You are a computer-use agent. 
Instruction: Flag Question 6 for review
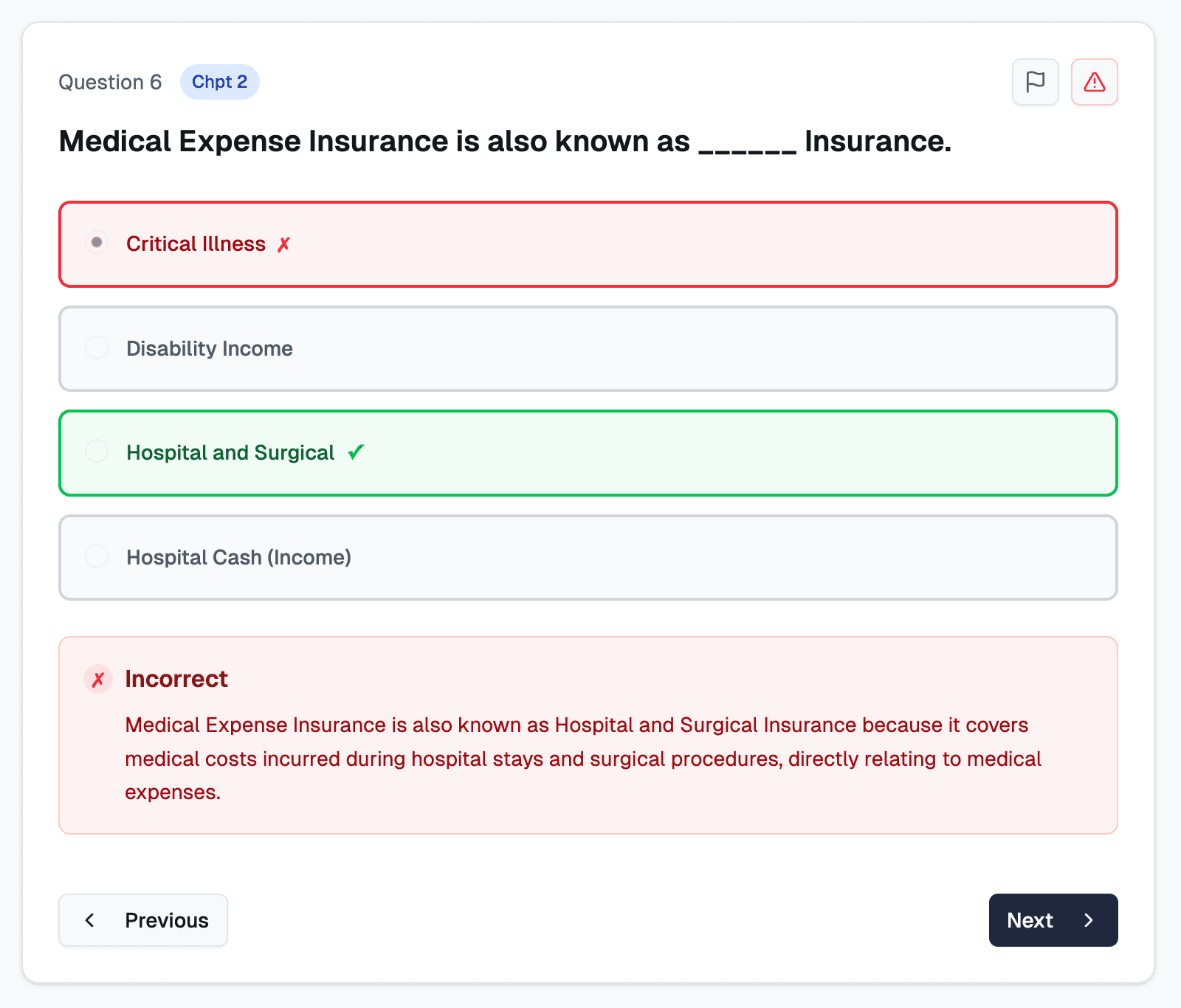1035,82
